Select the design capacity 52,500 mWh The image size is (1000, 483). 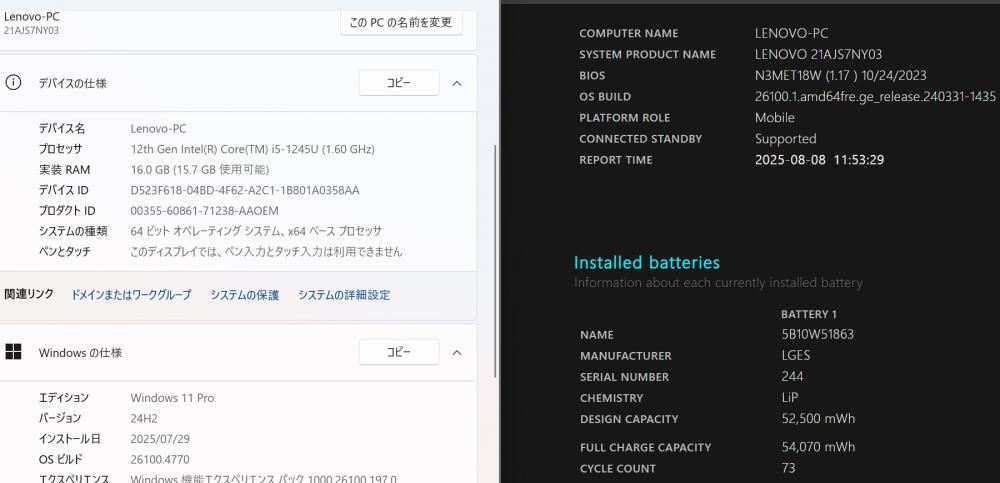[818, 419]
